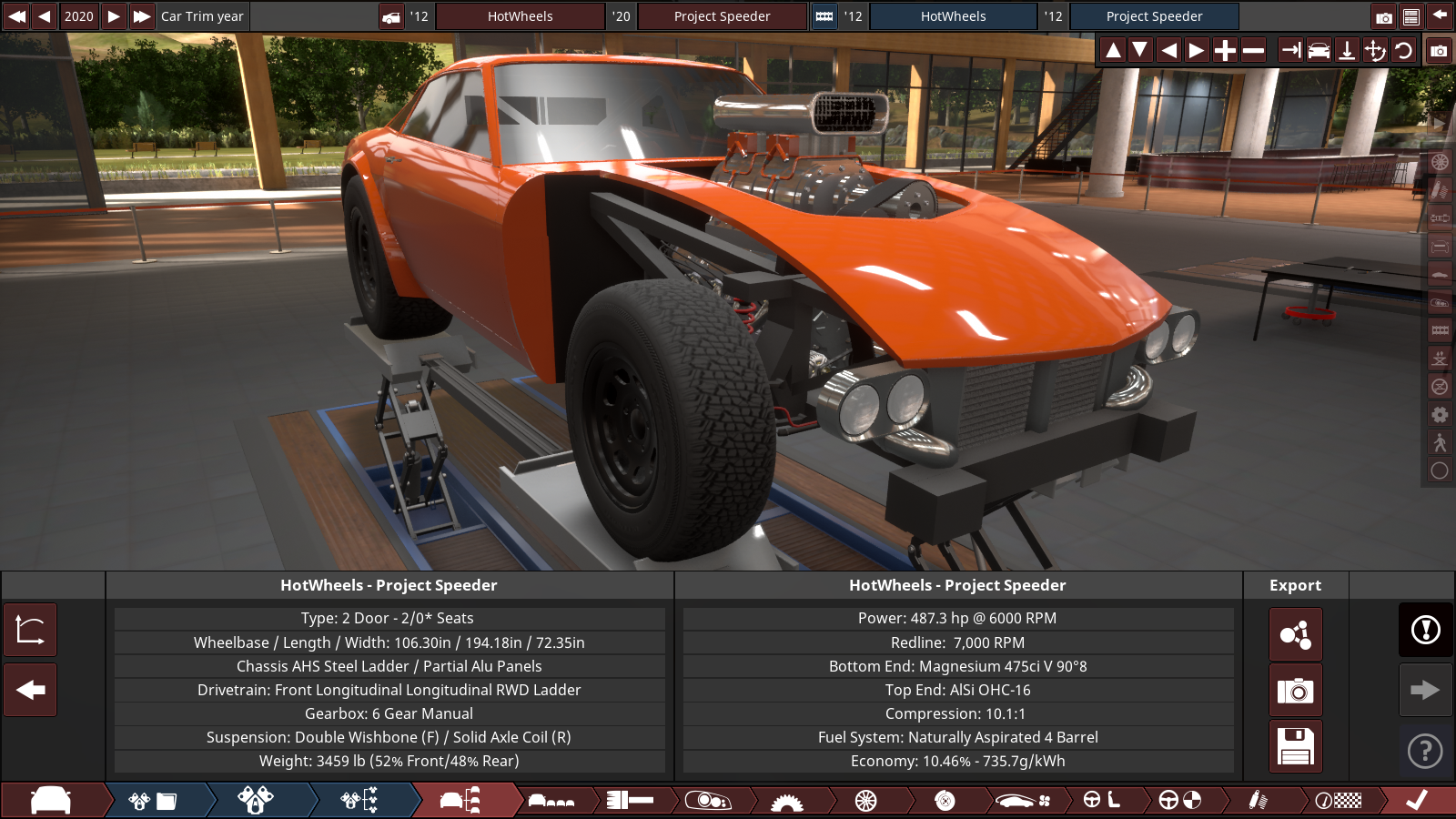Toggle the ladder chassis visibility icon
Screen dimensions: 1456x819
(1440, 330)
